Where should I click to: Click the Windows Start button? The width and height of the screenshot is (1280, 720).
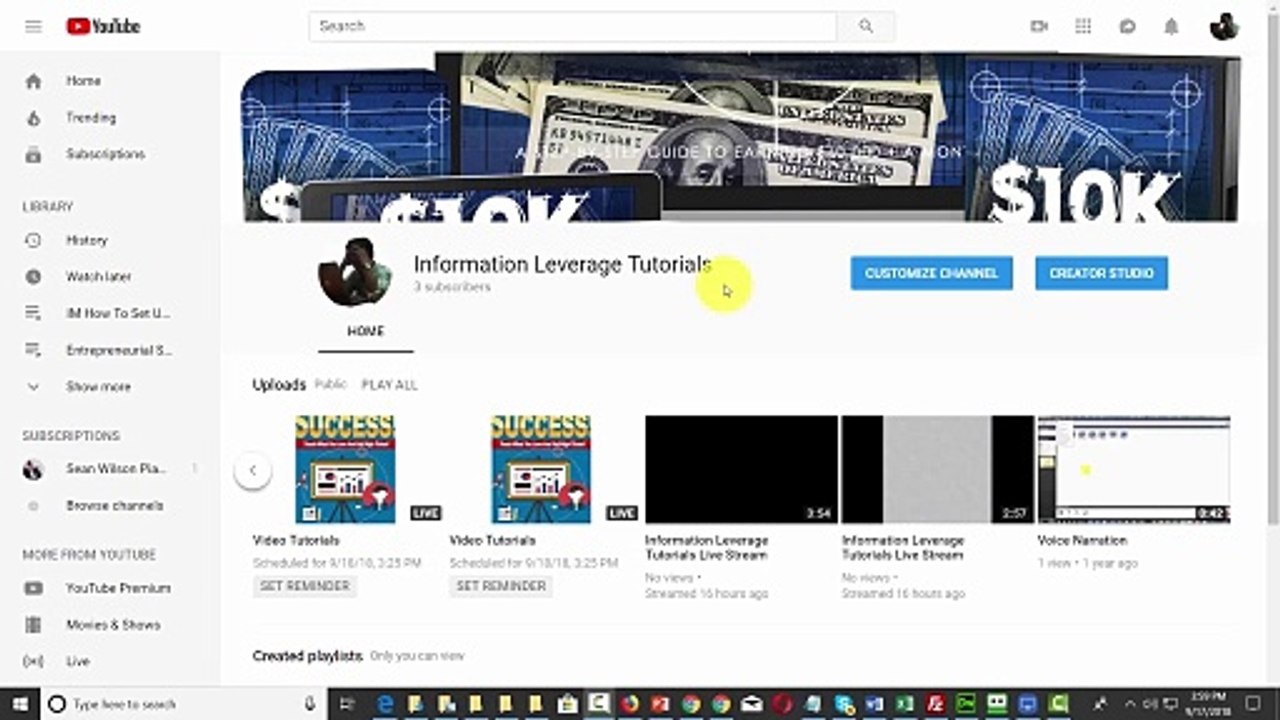21,704
